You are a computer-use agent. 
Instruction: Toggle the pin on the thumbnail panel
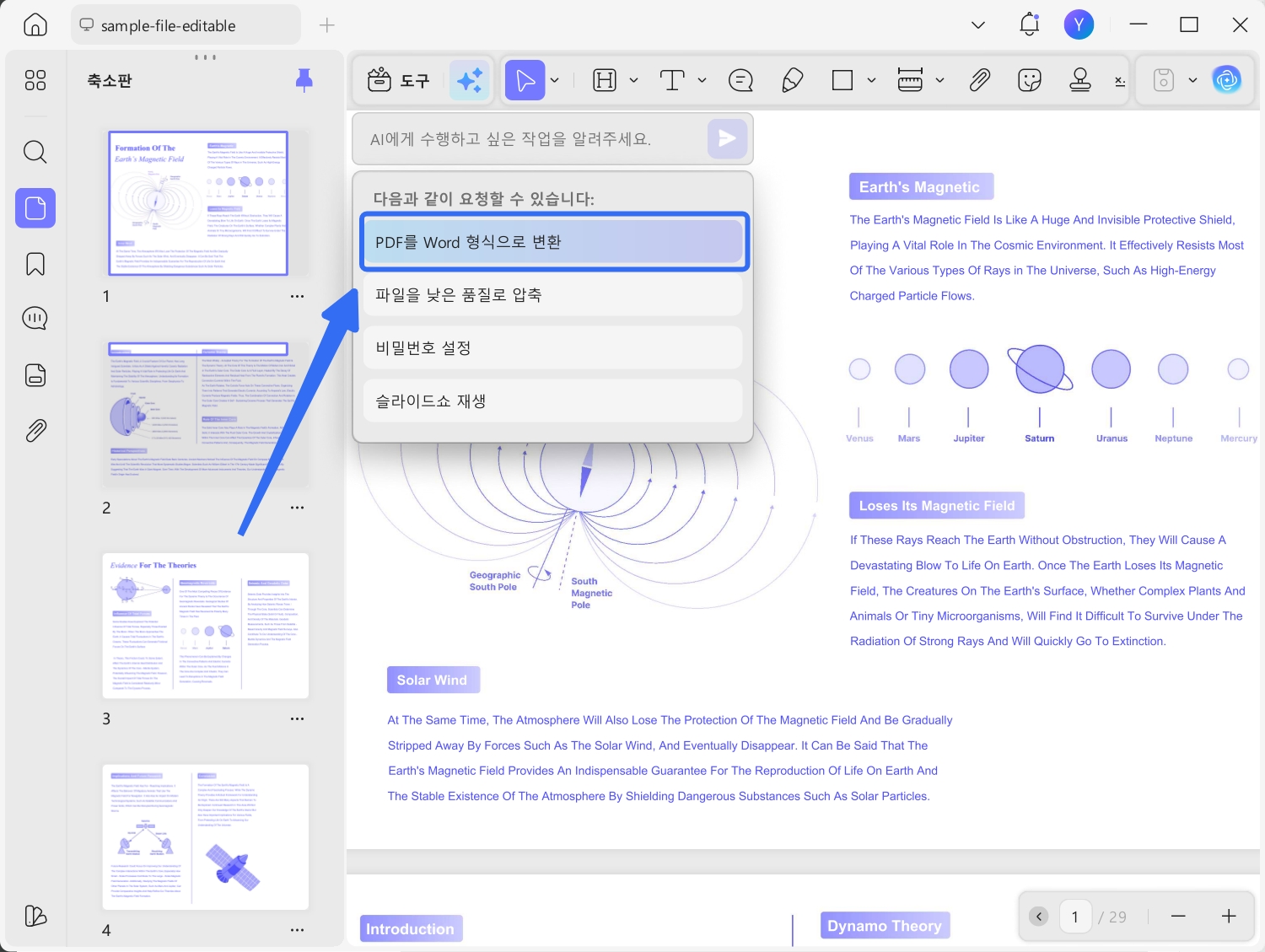[x=304, y=80]
